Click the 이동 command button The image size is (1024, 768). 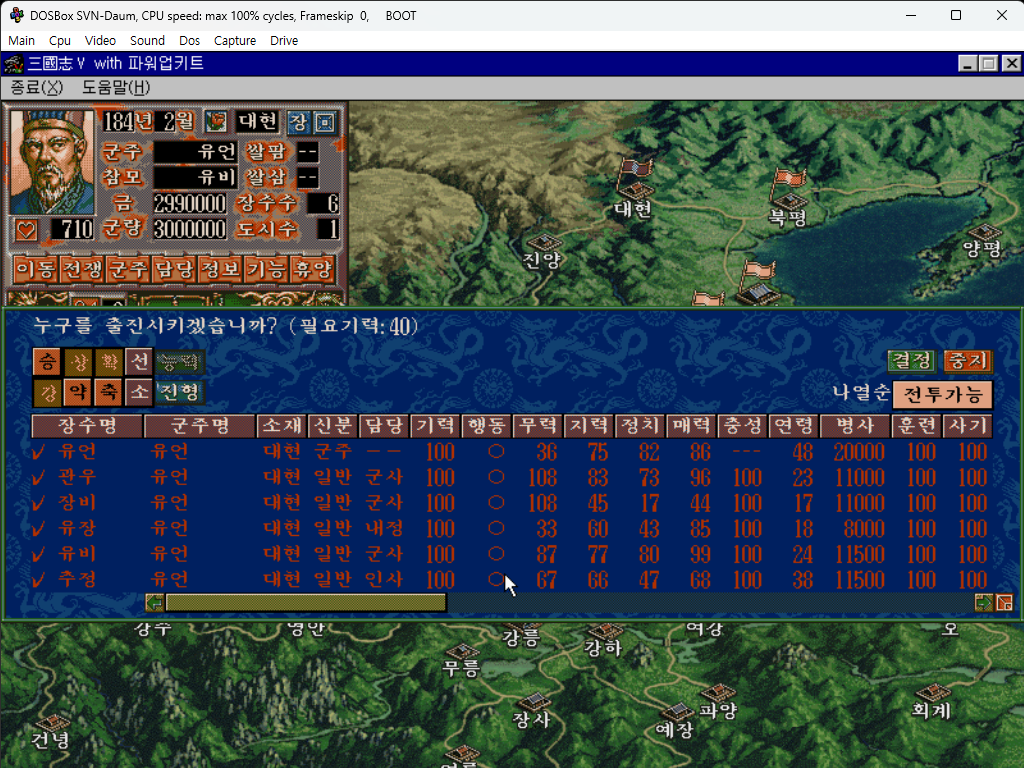[x=36, y=269]
